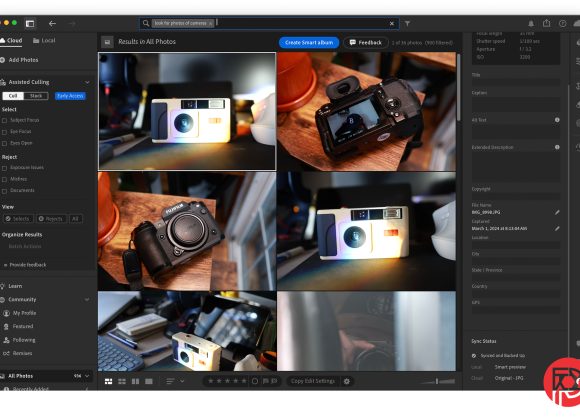Open the help question mark icon

[x=562, y=24]
